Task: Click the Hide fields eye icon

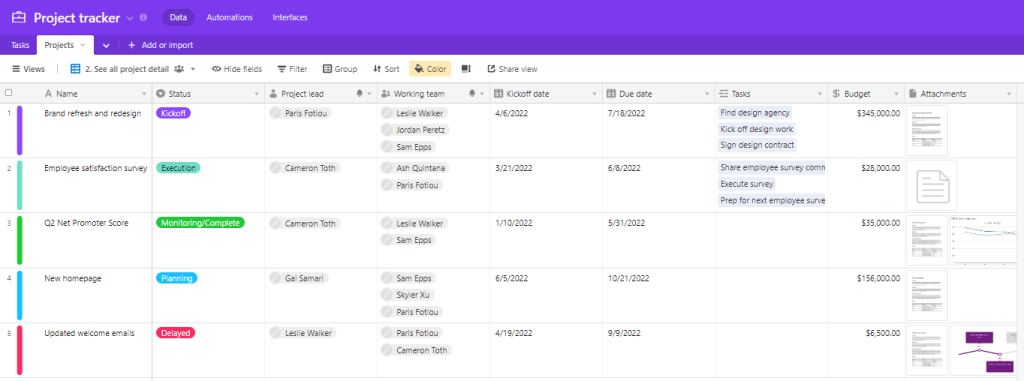Action: pyautogui.click(x=216, y=69)
